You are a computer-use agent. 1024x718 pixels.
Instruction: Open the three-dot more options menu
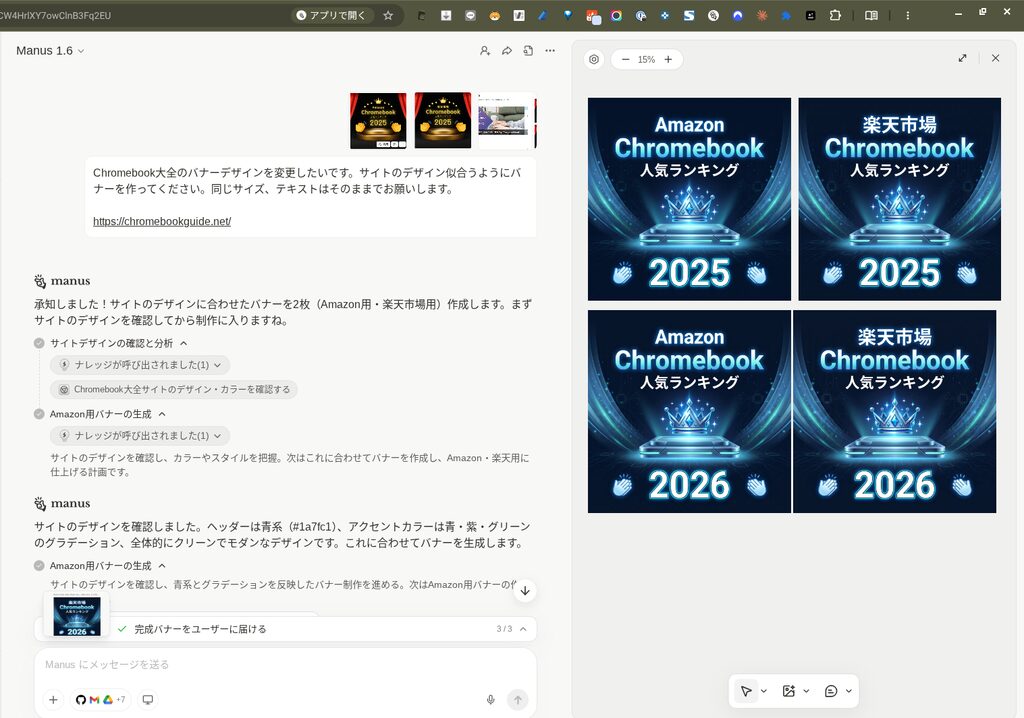550,51
